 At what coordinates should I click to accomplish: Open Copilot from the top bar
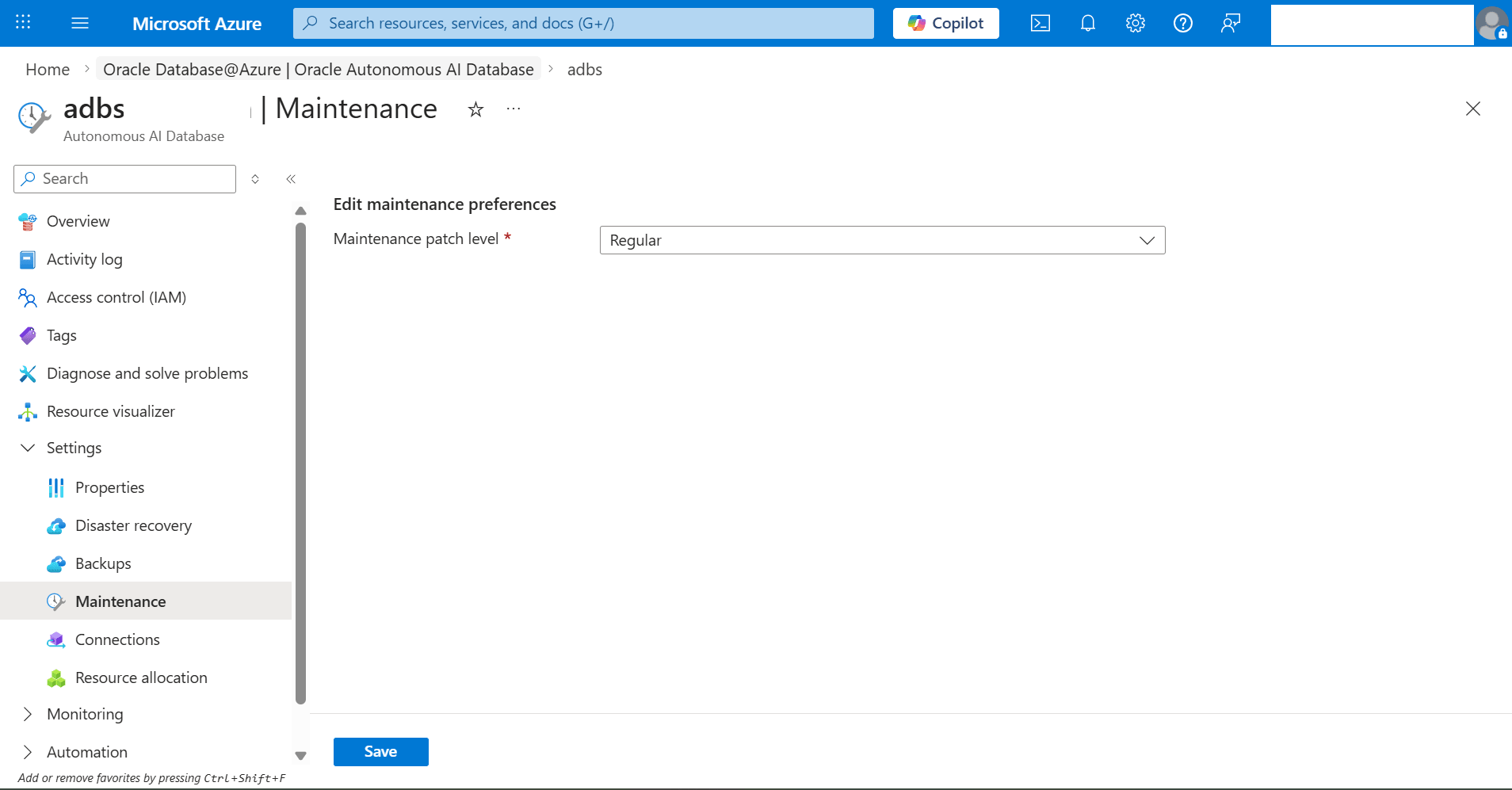pyautogui.click(x=946, y=23)
